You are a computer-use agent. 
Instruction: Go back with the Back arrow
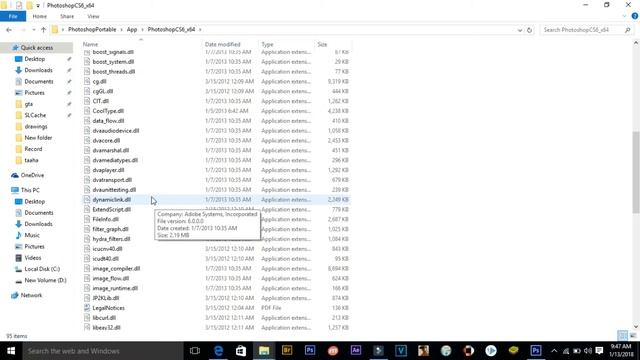9,30
